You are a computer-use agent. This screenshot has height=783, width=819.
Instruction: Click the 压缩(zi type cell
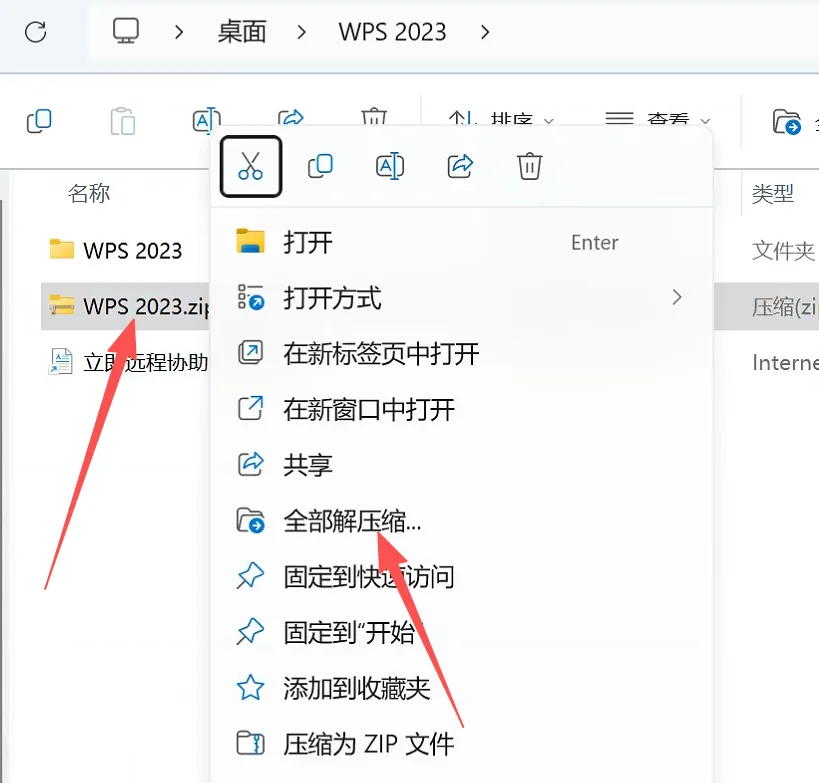785,307
